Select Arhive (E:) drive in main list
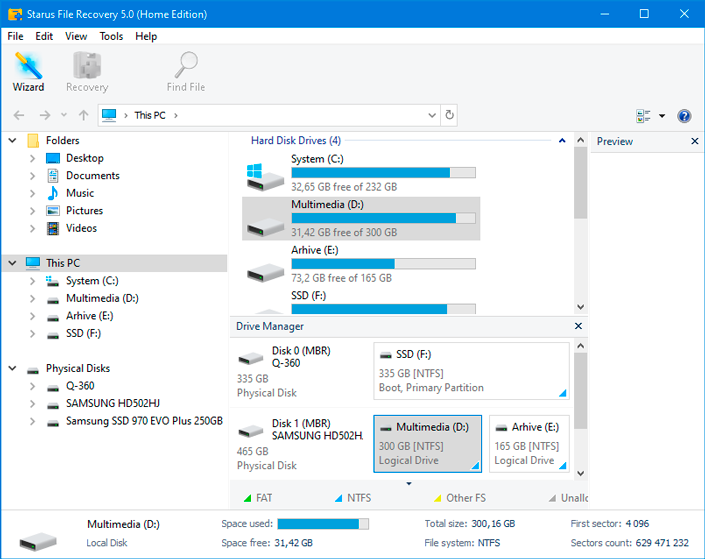 [x=361, y=264]
